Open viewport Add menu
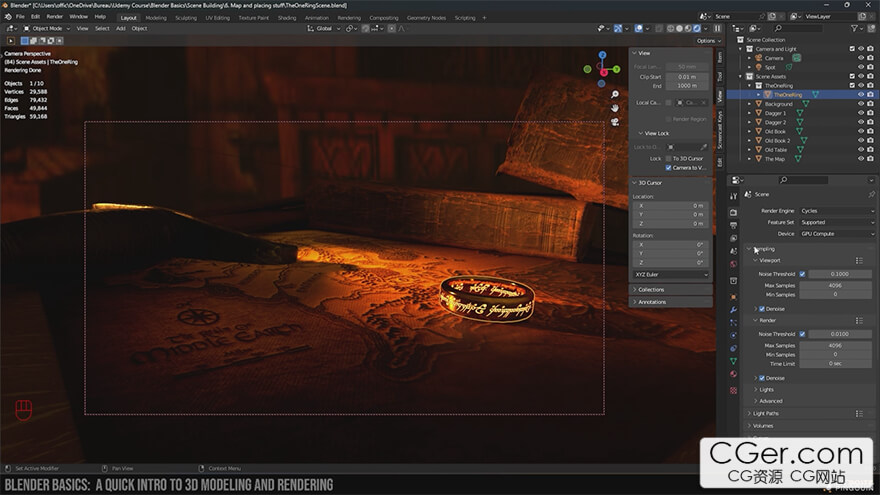This screenshot has width=880, height=495. (x=121, y=28)
